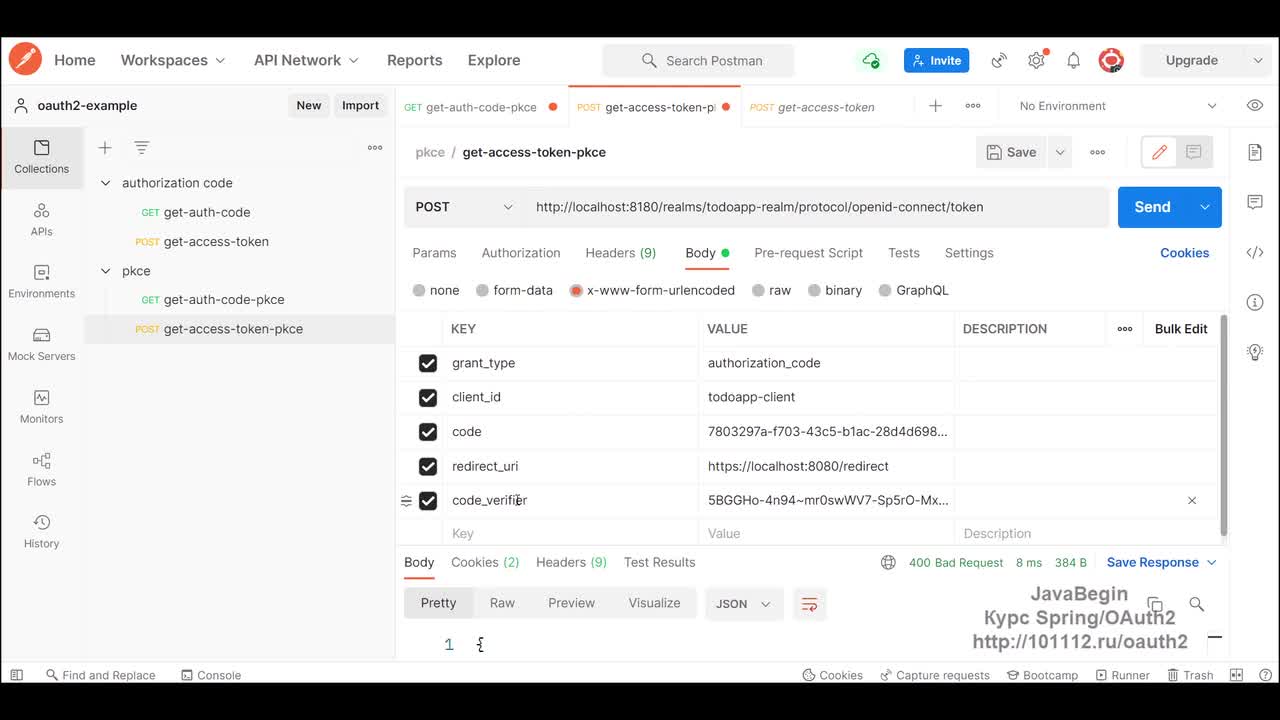Open Environments in the sidebar
Screen dimensions: 1280x720
point(41,282)
